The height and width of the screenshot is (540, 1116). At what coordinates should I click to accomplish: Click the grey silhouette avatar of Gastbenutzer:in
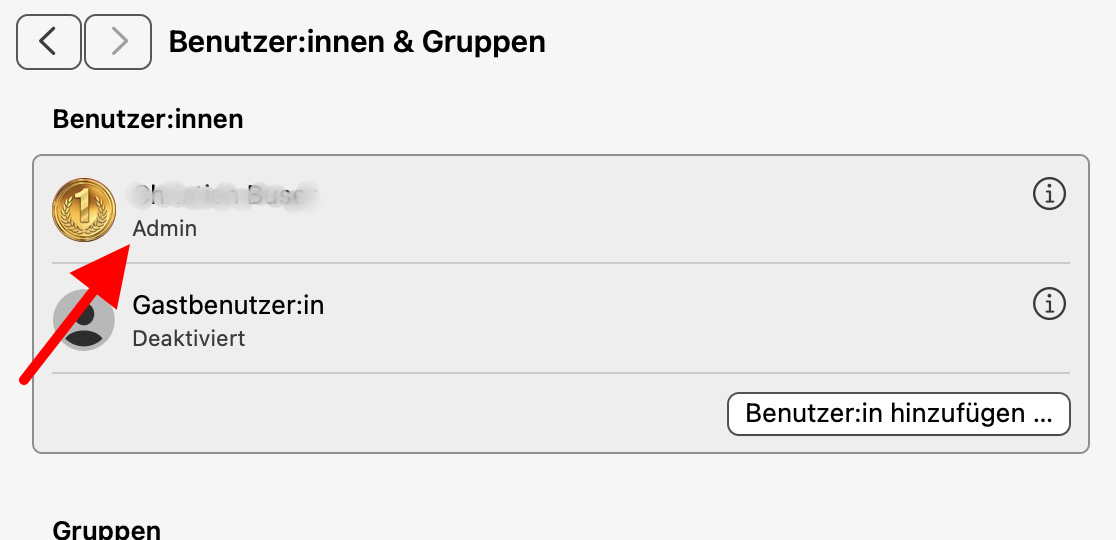coord(82,320)
